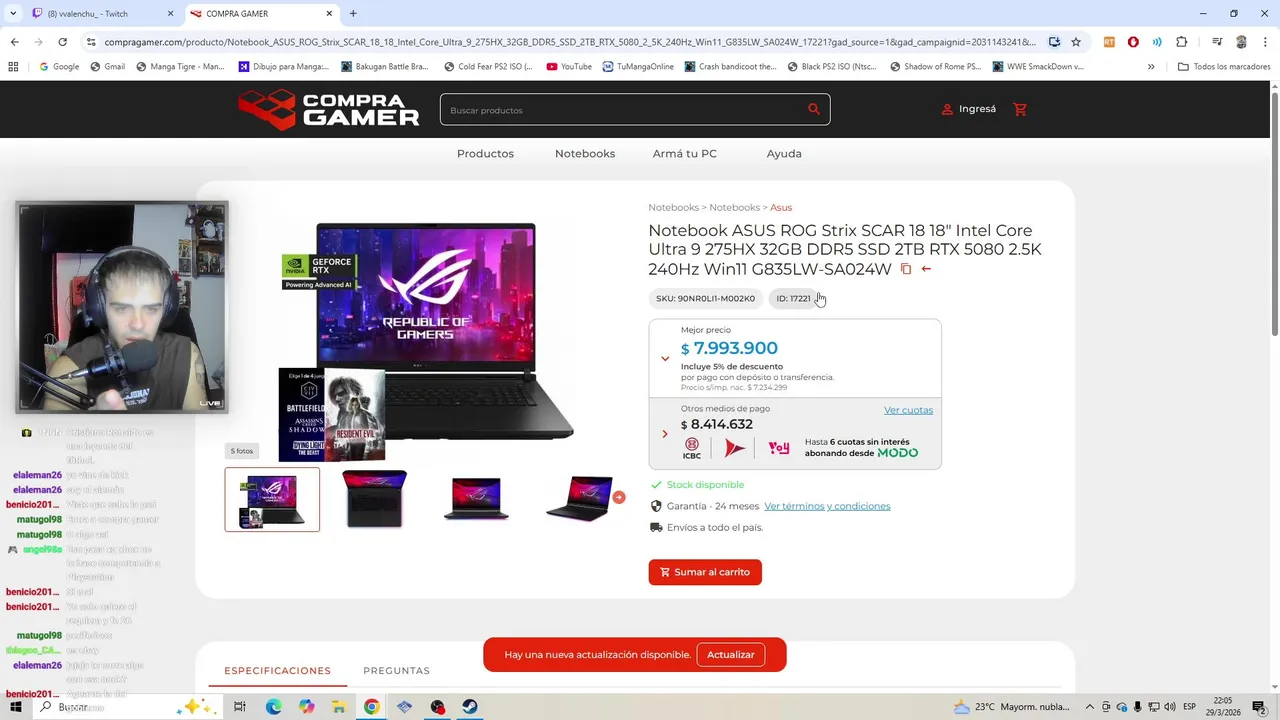Click the site info icon in address bar
The width and height of the screenshot is (1280, 720).
(x=91, y=42)
